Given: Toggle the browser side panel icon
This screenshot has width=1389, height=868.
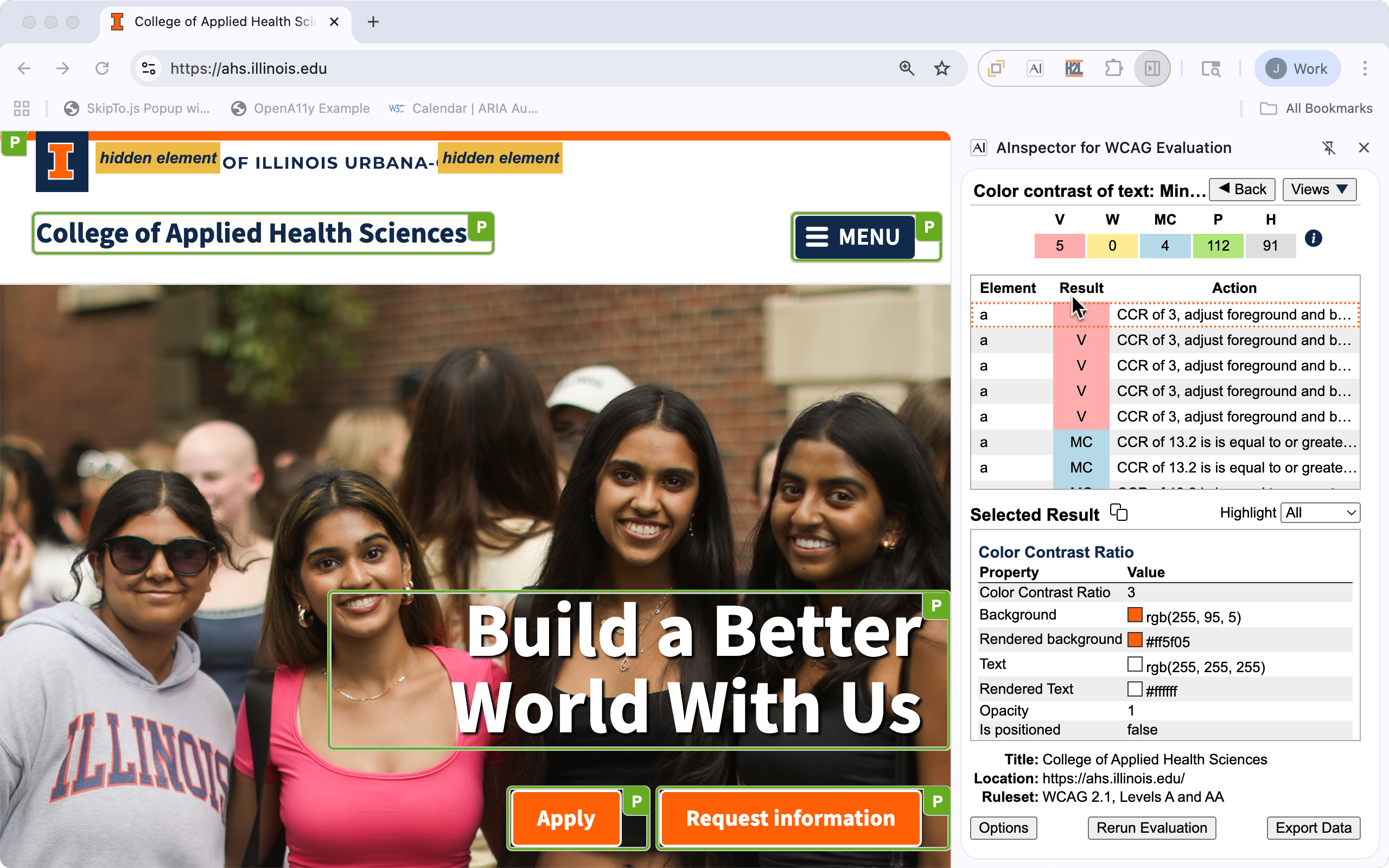Looking at the screenshot, I should [1152, 68].
